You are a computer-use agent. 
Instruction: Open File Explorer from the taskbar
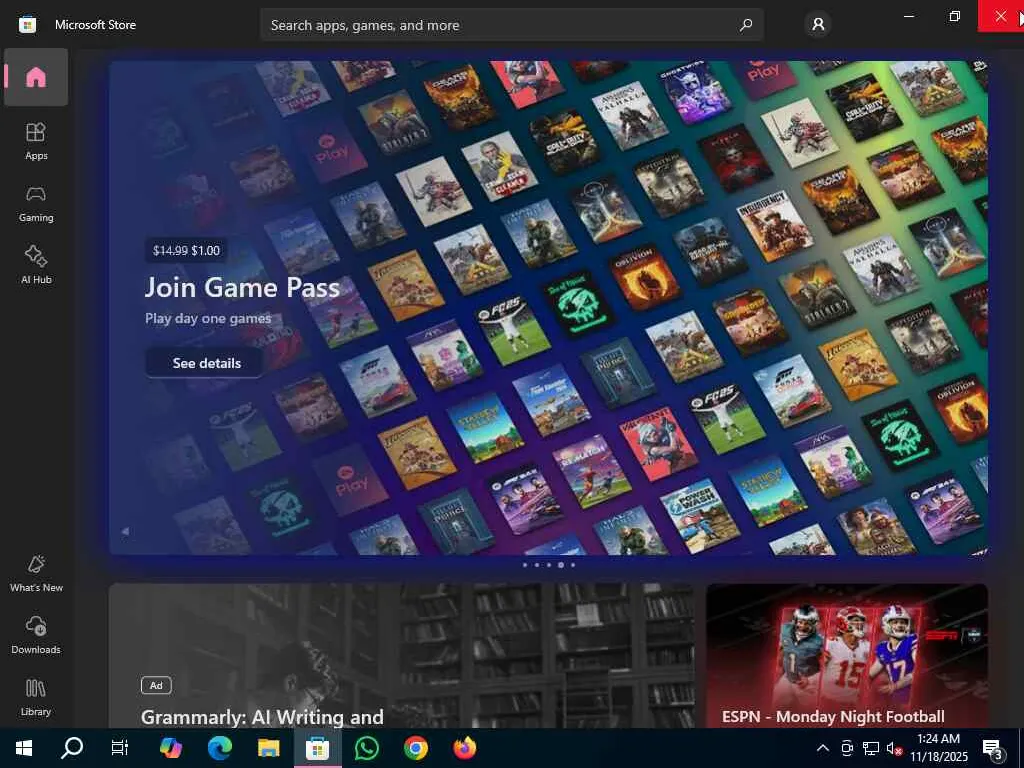[268, 748]
